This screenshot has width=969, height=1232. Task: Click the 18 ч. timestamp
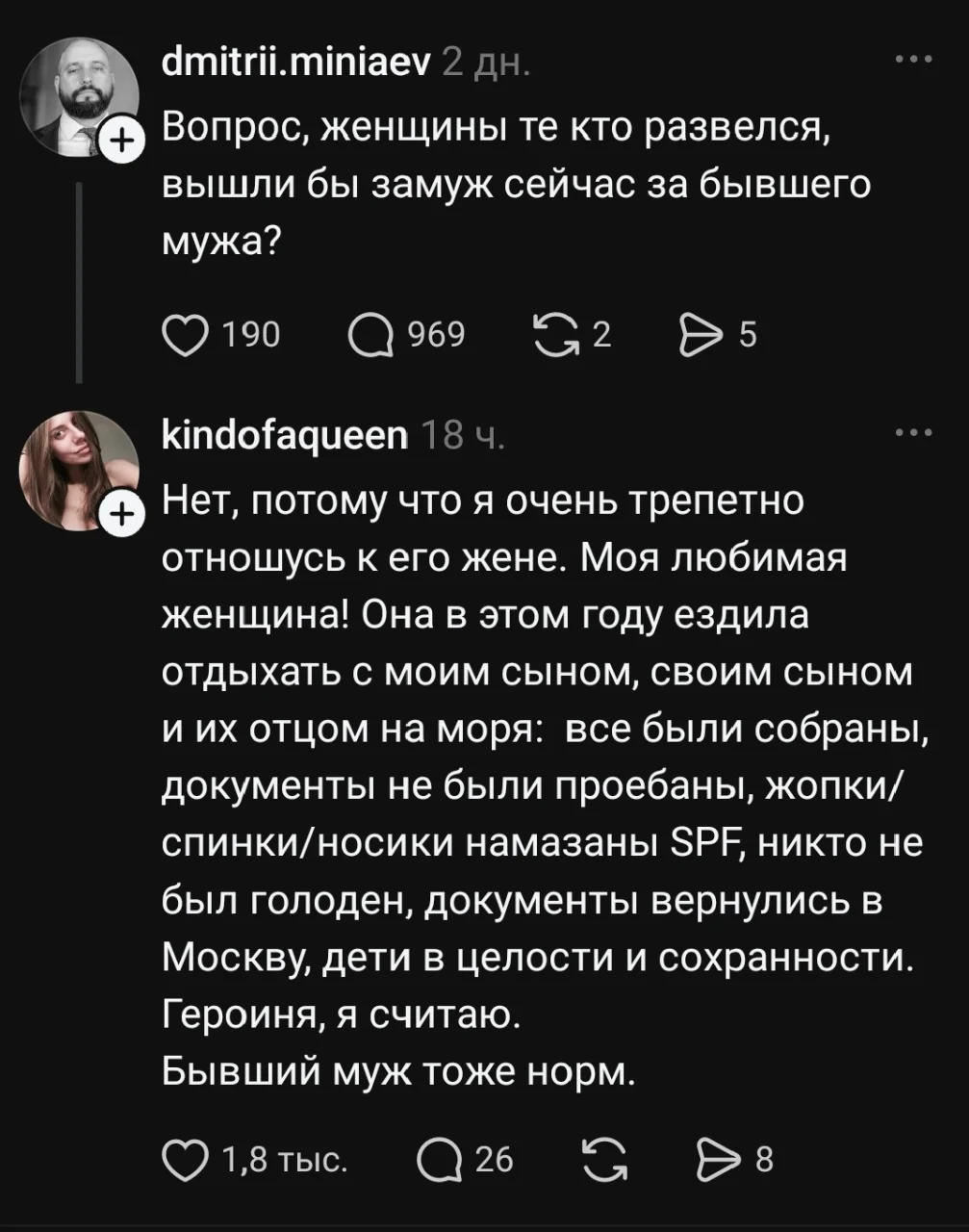[x=464, y=436]
